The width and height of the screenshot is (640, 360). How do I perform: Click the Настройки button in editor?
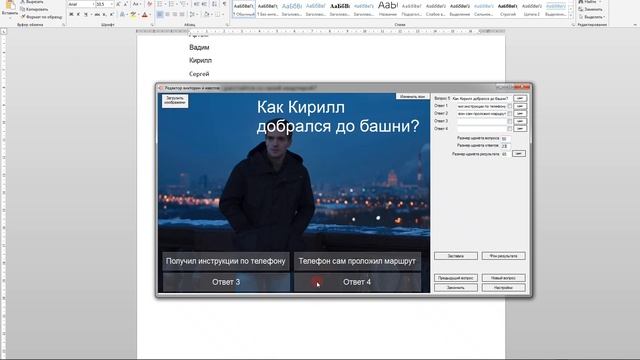tap(503, 287)
